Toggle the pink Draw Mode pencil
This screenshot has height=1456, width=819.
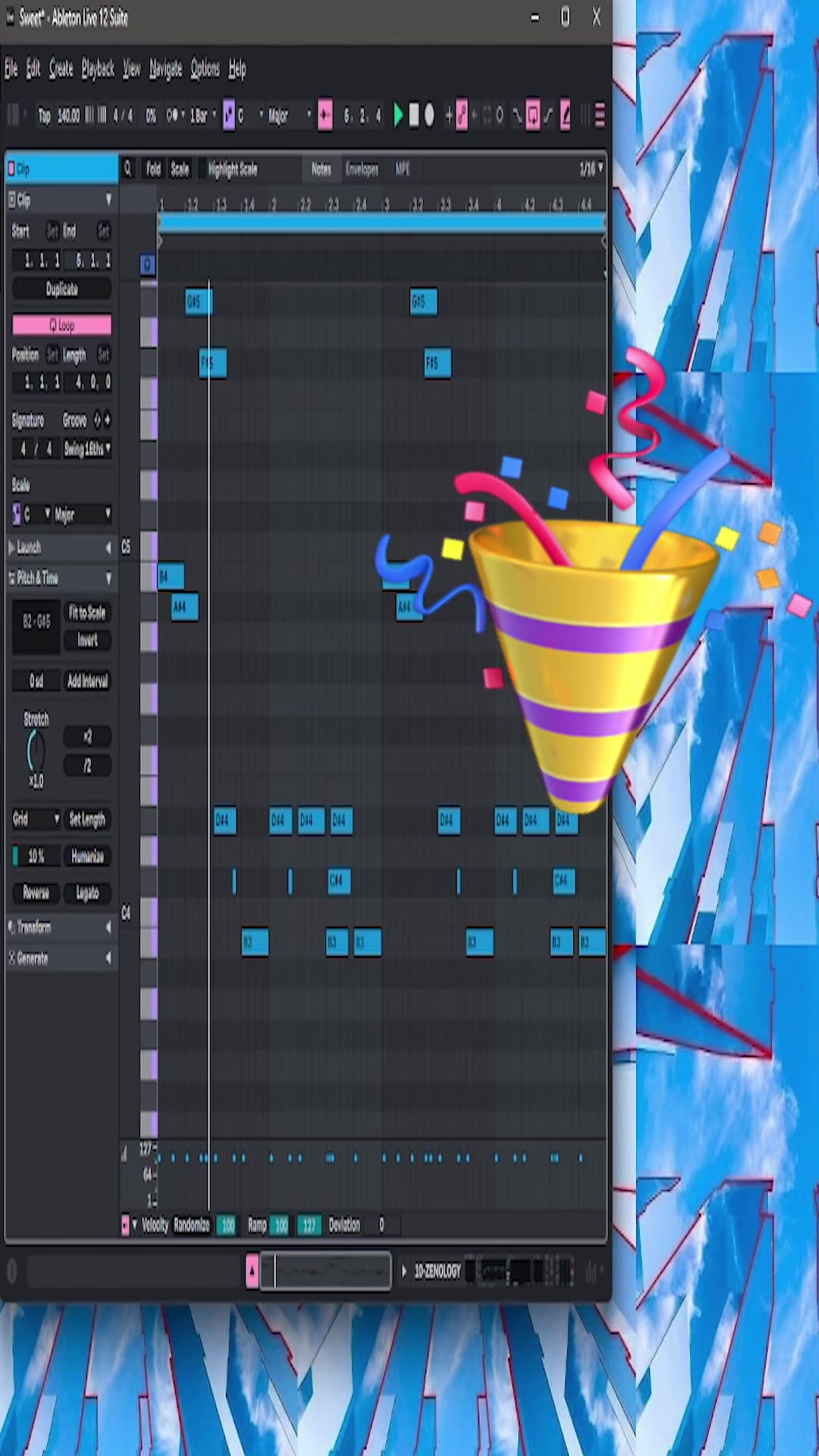(565, 115)
